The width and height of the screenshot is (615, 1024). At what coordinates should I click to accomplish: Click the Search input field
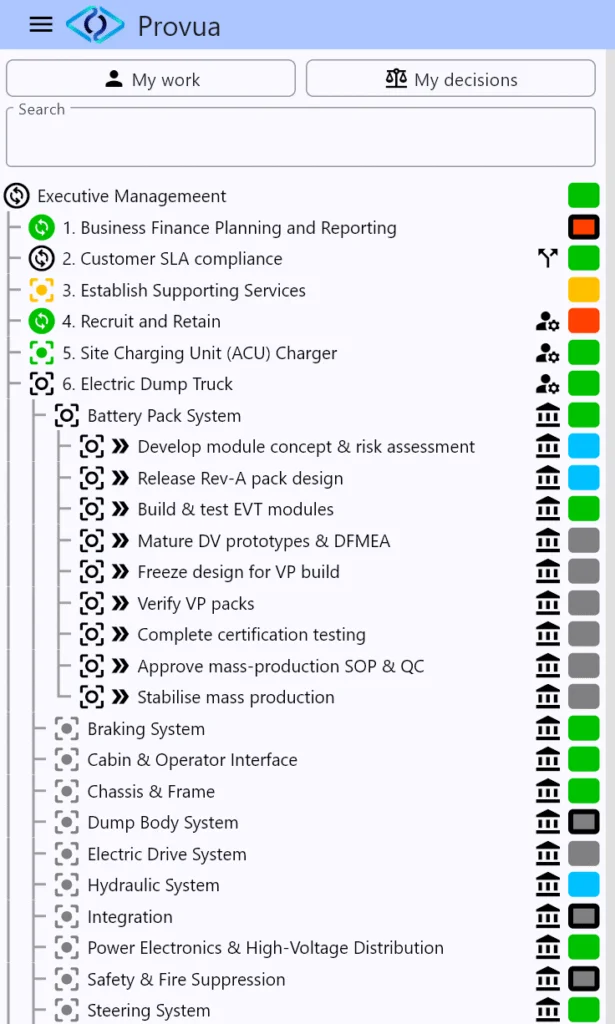pyautogui.click(x=300, y=138)
